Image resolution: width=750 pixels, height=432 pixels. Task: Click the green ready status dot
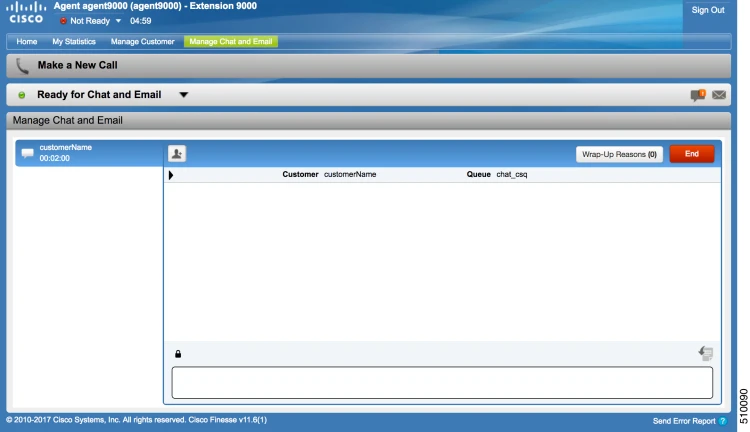[22, 95]
